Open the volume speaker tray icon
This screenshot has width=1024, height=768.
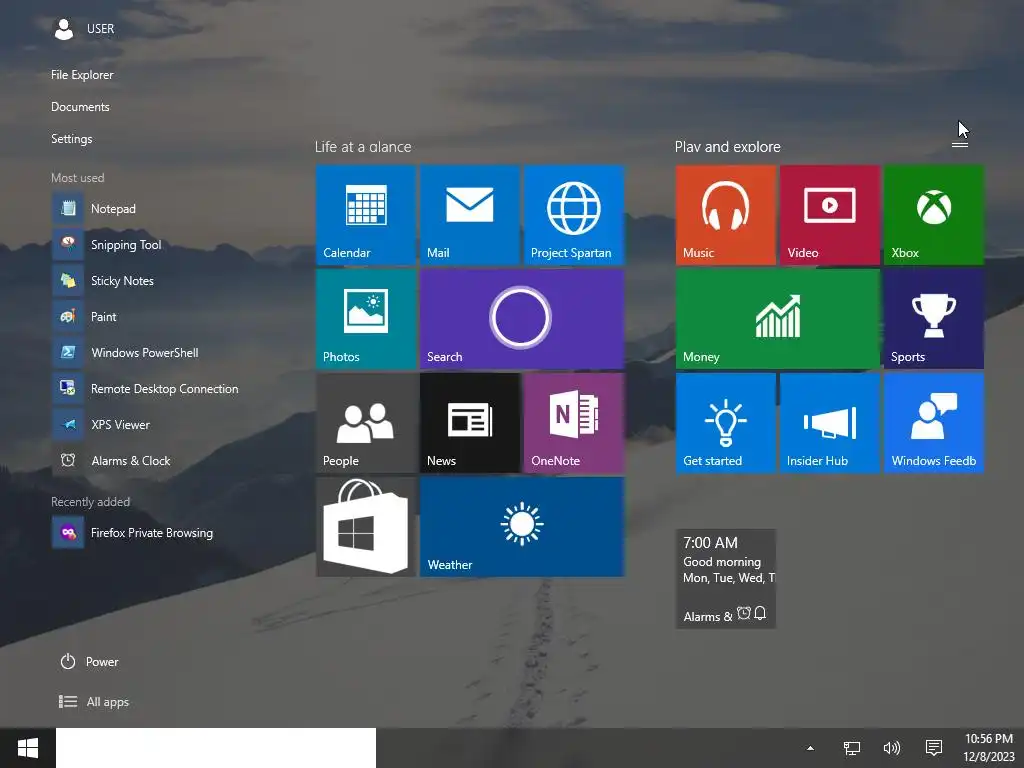891,748
